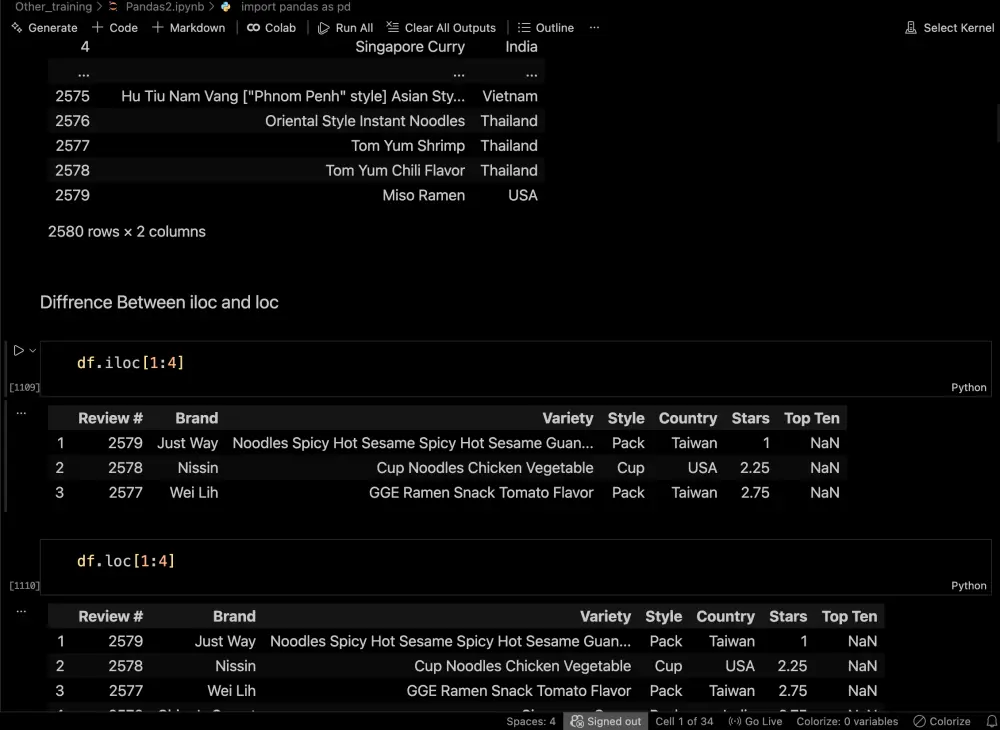Image resolution: width=1000 pixels, height=730 pixels.
Task: Click the Brand header in loc output
Action: coord(234,617)
